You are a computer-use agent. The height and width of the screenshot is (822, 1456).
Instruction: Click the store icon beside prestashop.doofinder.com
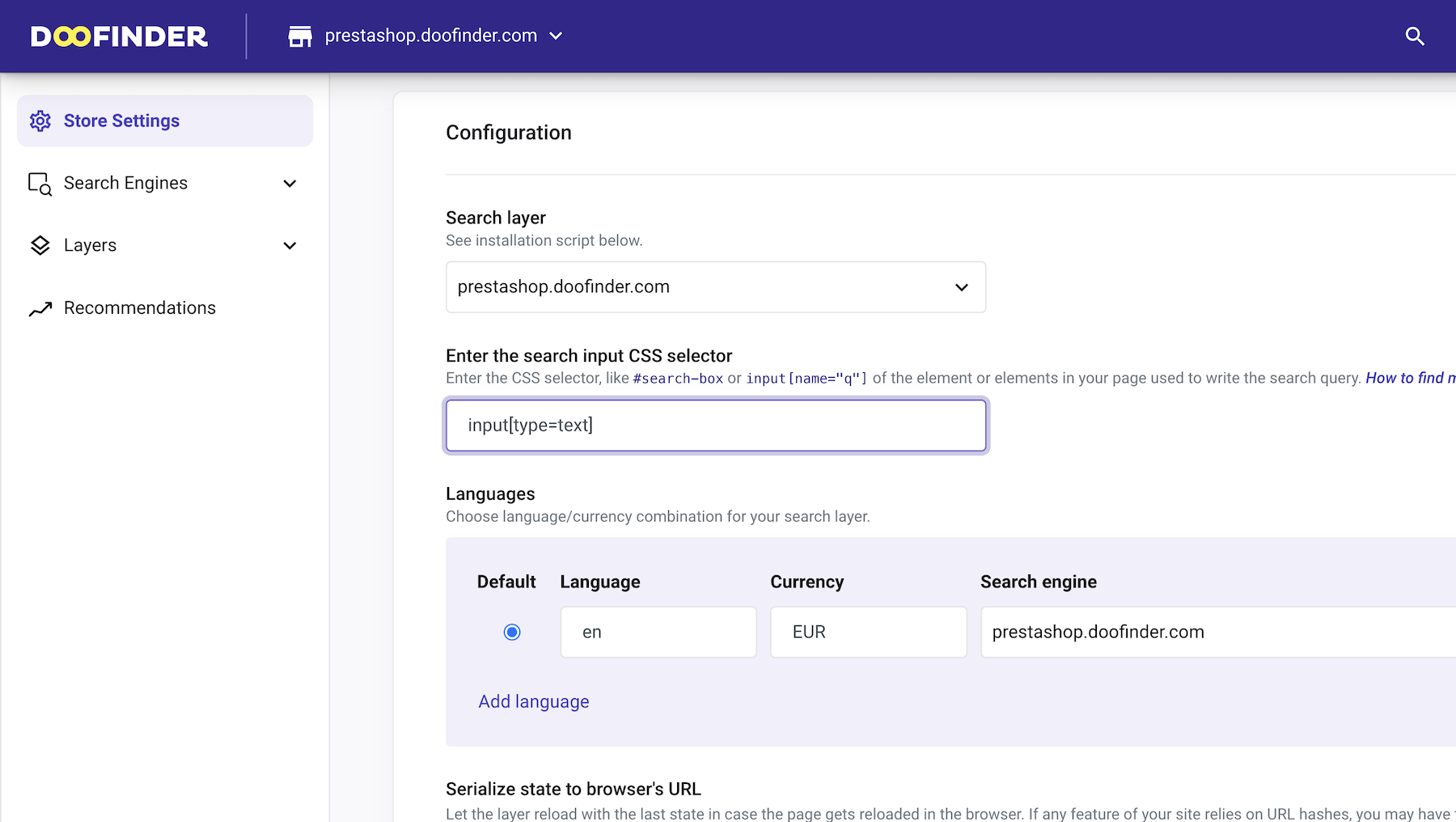click(x=300, y=36)
